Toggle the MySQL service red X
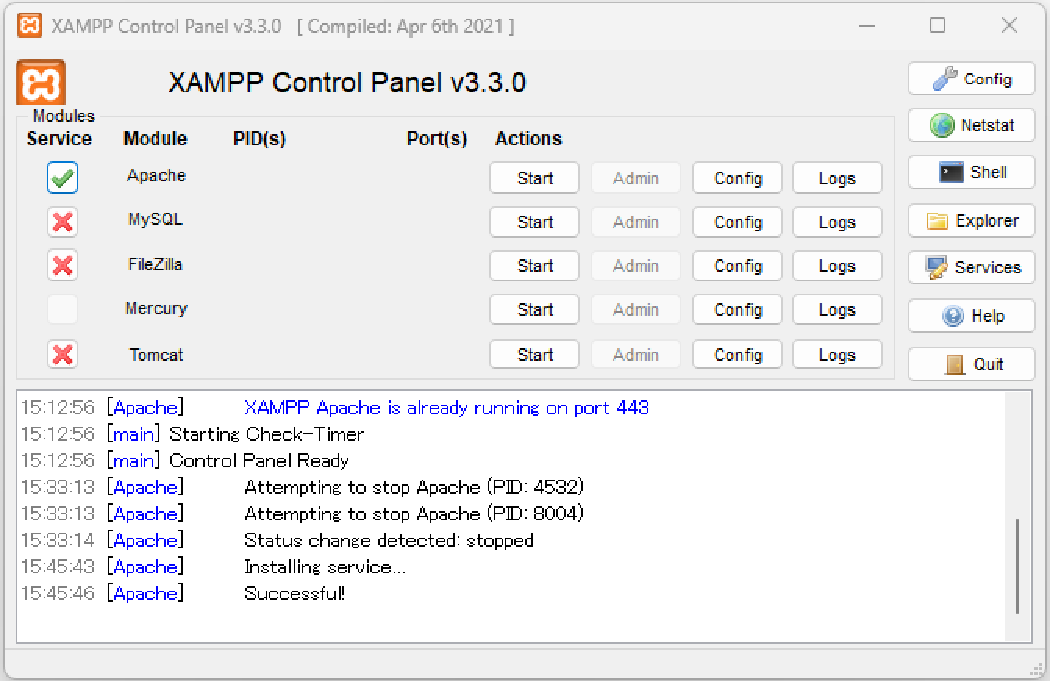Image resolution: width=1051 pixels, height=682 pixels. click(62, 222)
